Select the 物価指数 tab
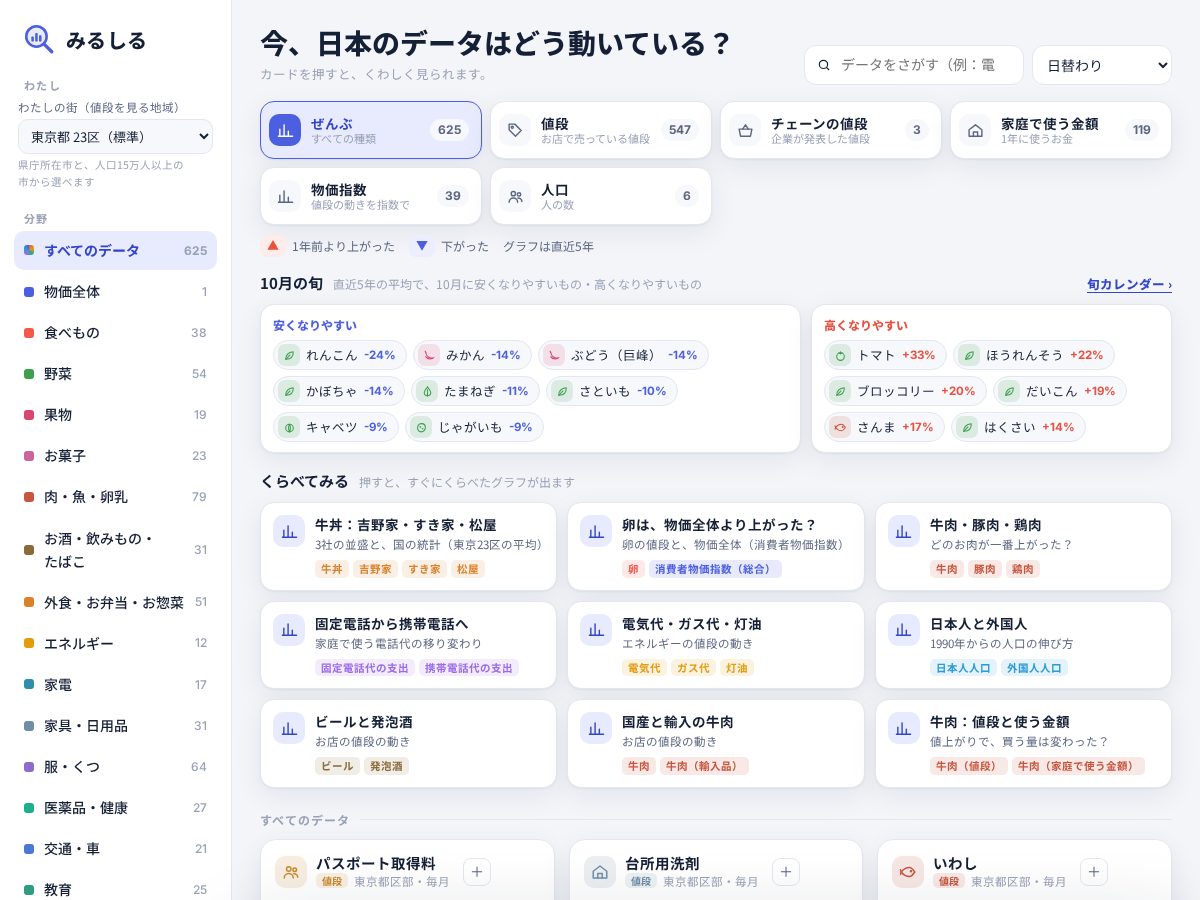This screenshot has width=1200, height=900. pyautogui.click(x=371, y=196)
